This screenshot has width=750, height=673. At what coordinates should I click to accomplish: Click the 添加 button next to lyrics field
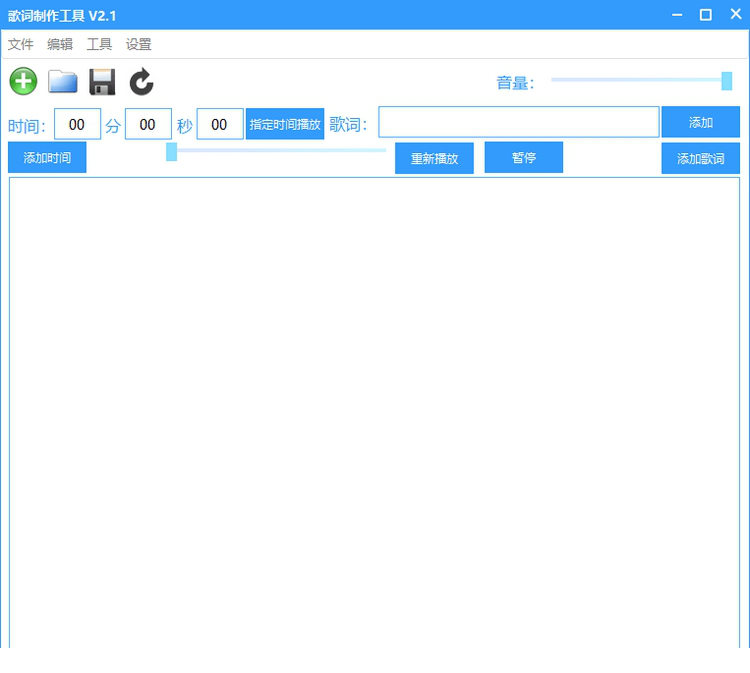point(700,122)
